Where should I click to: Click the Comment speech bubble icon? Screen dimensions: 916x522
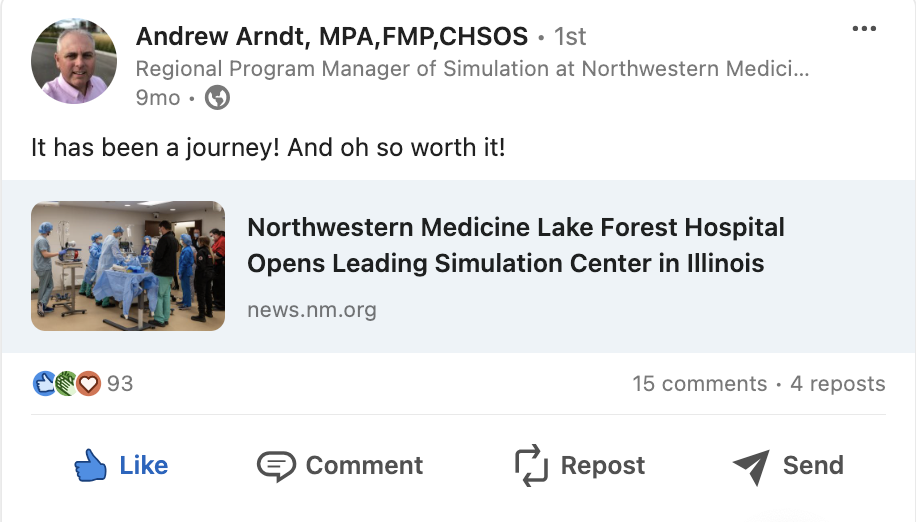tap(276, 466)
